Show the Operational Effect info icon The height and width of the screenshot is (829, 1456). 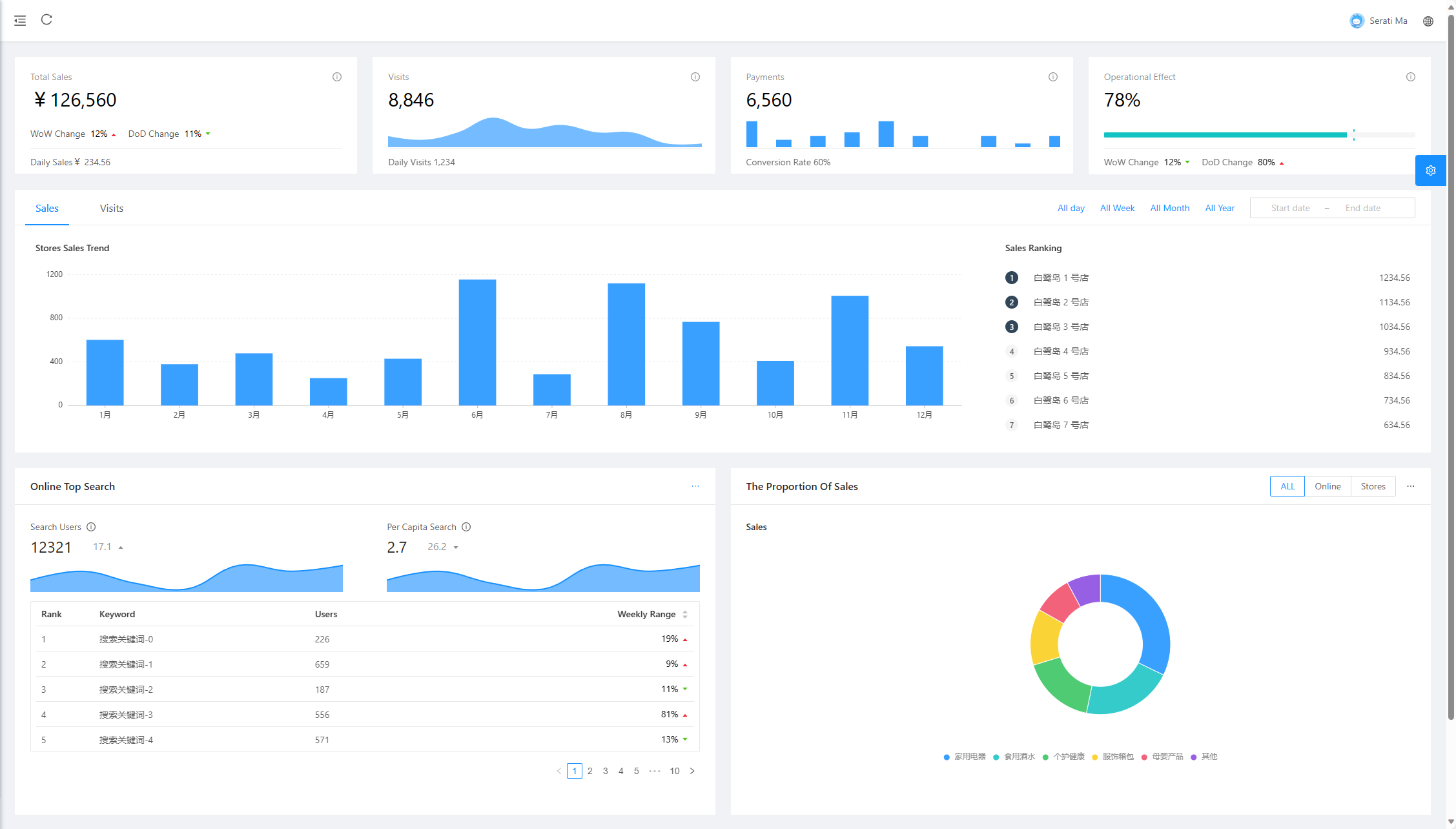pyautogui.click(x=1411, y=77)
